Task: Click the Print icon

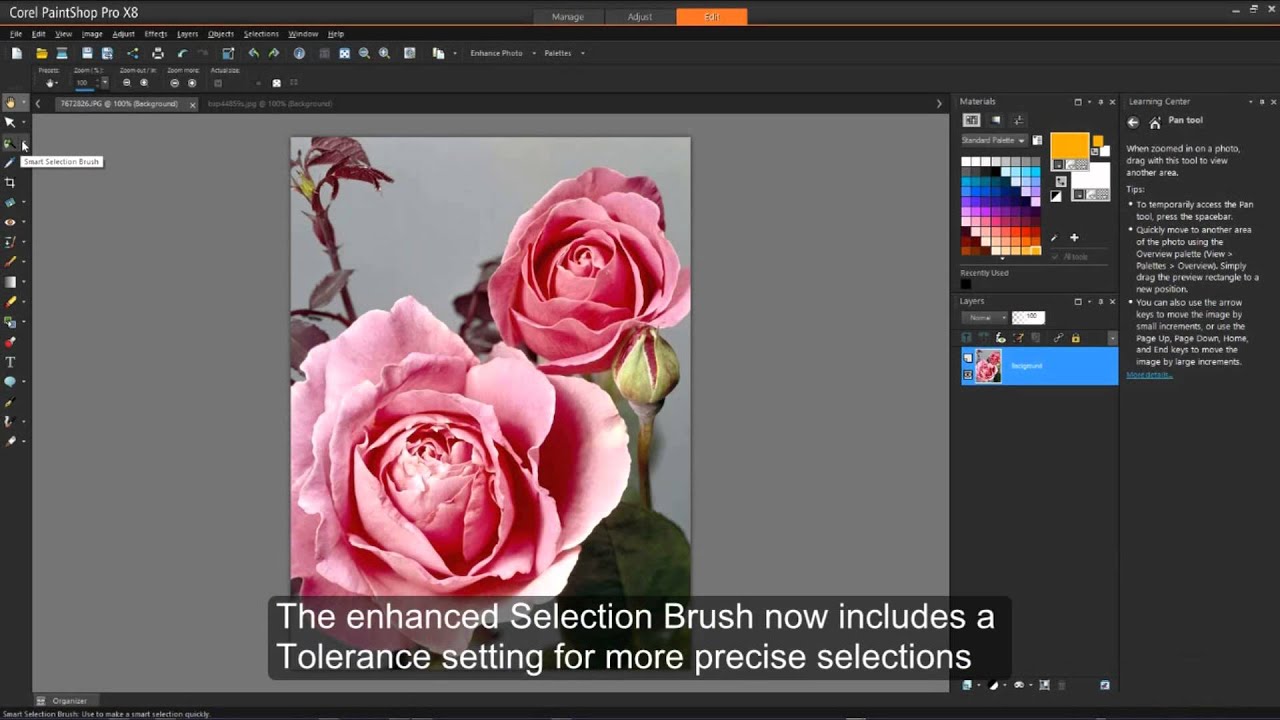Action: pyautogui.click(x=157, y=53)
